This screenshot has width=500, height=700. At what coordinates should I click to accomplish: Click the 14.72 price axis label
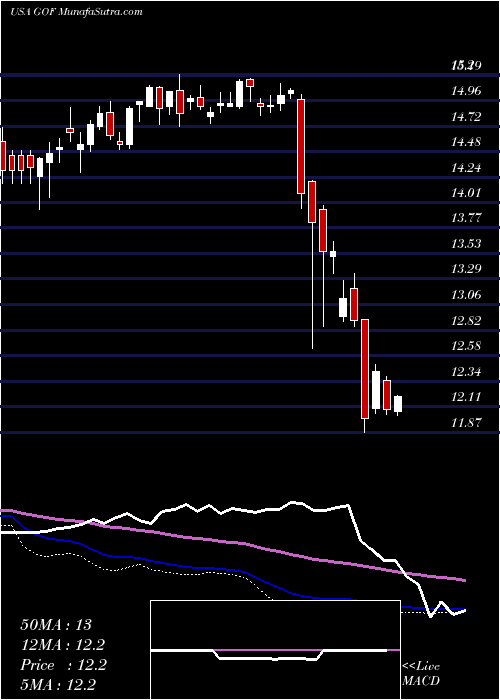tap(466, 117)
